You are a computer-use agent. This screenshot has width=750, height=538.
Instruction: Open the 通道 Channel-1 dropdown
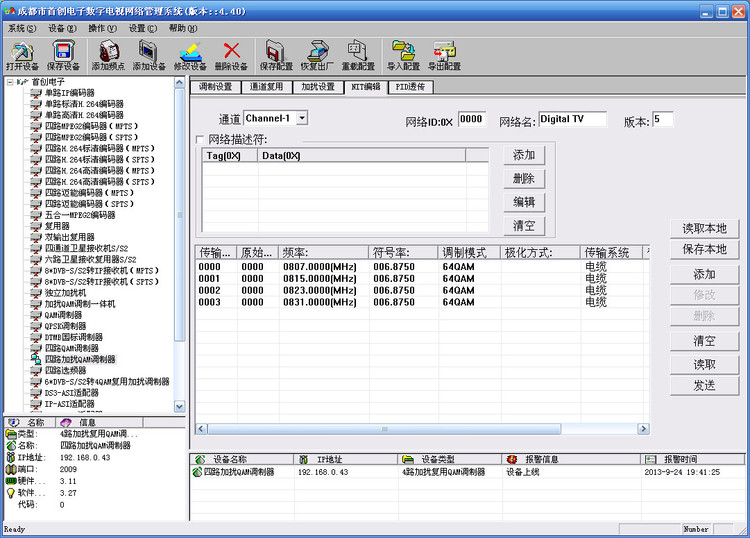[x=302, y=118]
